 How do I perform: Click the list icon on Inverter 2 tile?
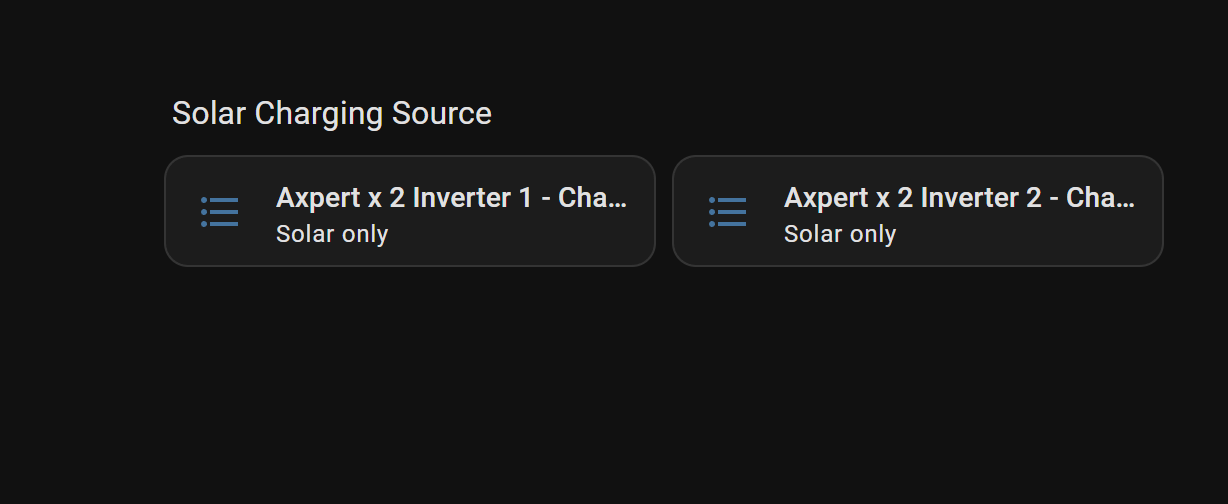tap(728, 211)
